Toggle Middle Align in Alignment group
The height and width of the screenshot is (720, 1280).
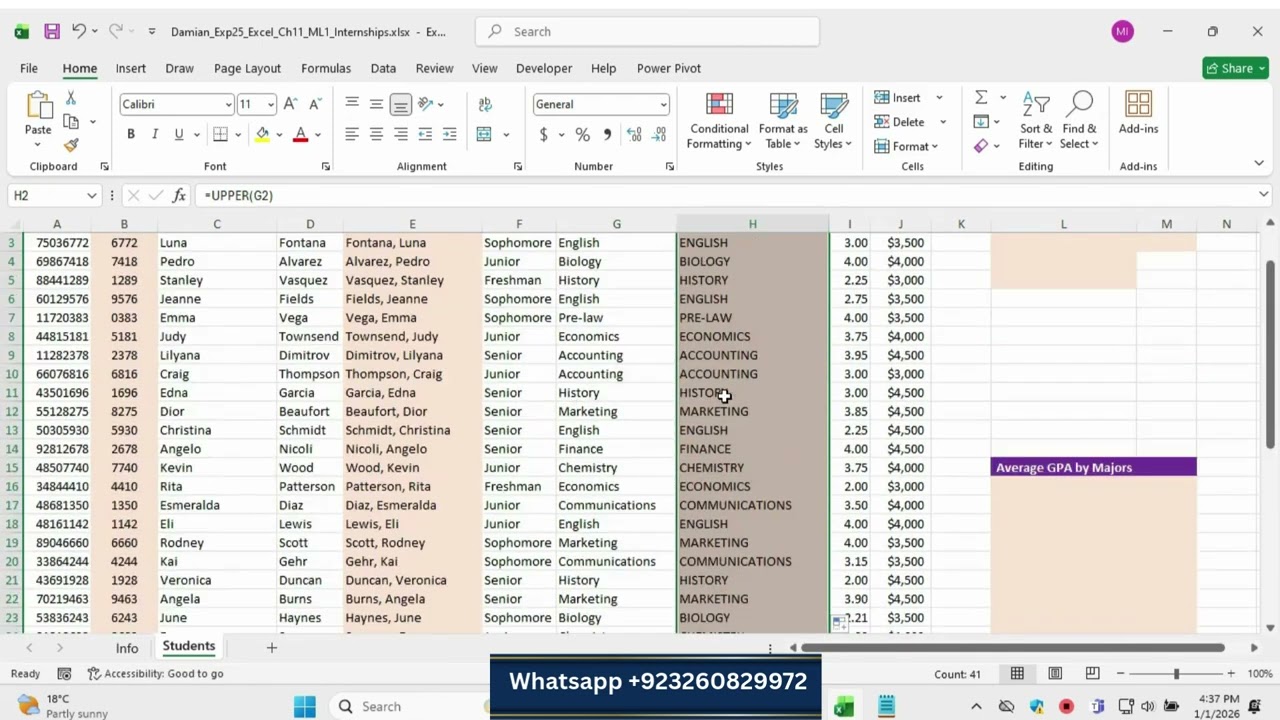pyautogui.click(x=376, y=104)
